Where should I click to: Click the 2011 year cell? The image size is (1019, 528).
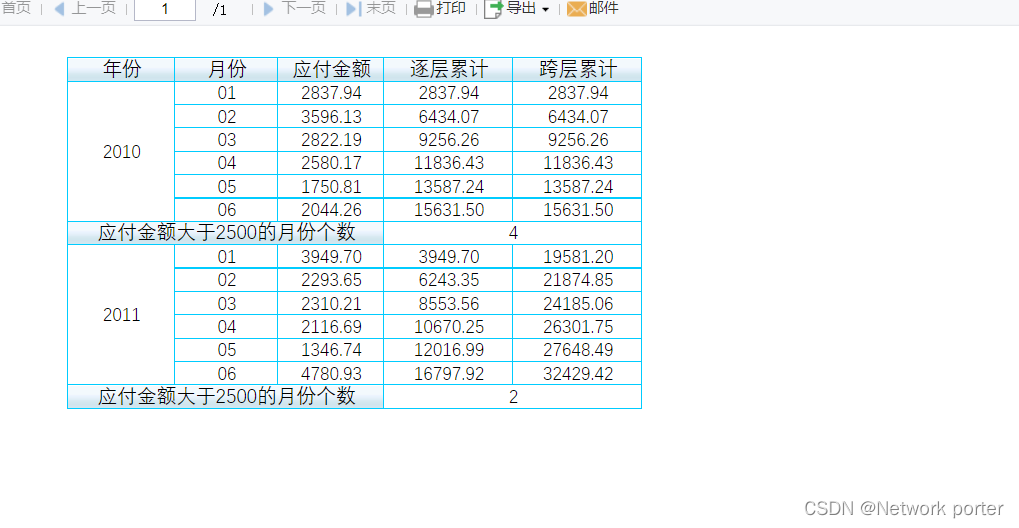point(122,315)
